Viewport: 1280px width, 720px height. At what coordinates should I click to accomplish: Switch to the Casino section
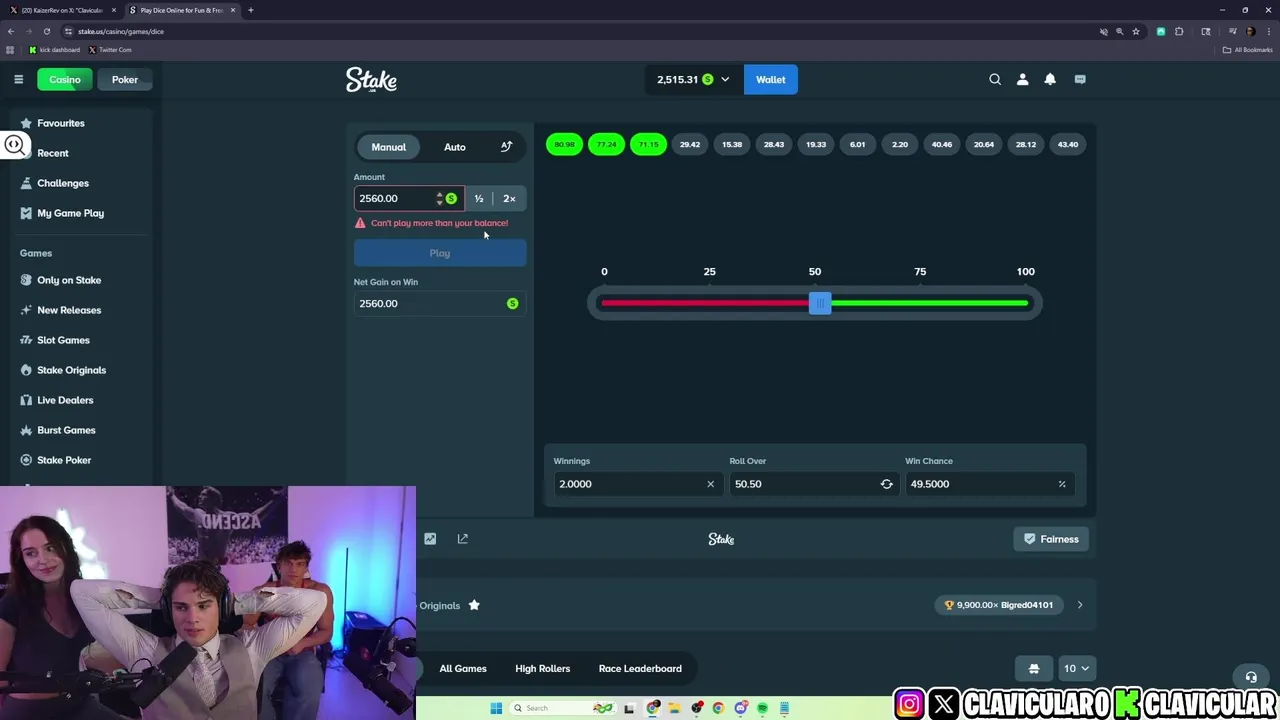(x=65, y=79)
